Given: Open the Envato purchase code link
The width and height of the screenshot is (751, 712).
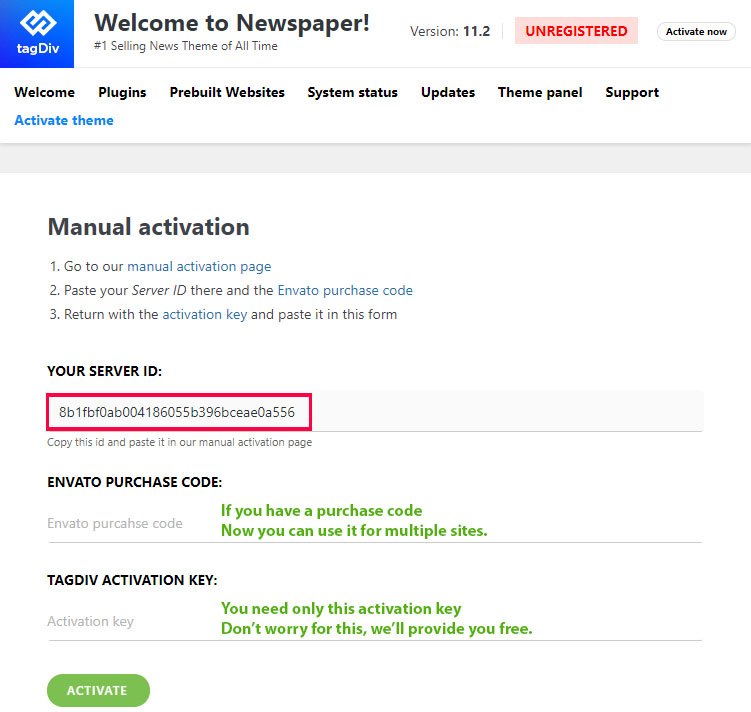Looking at the screenshot, I should click(345, 290).
